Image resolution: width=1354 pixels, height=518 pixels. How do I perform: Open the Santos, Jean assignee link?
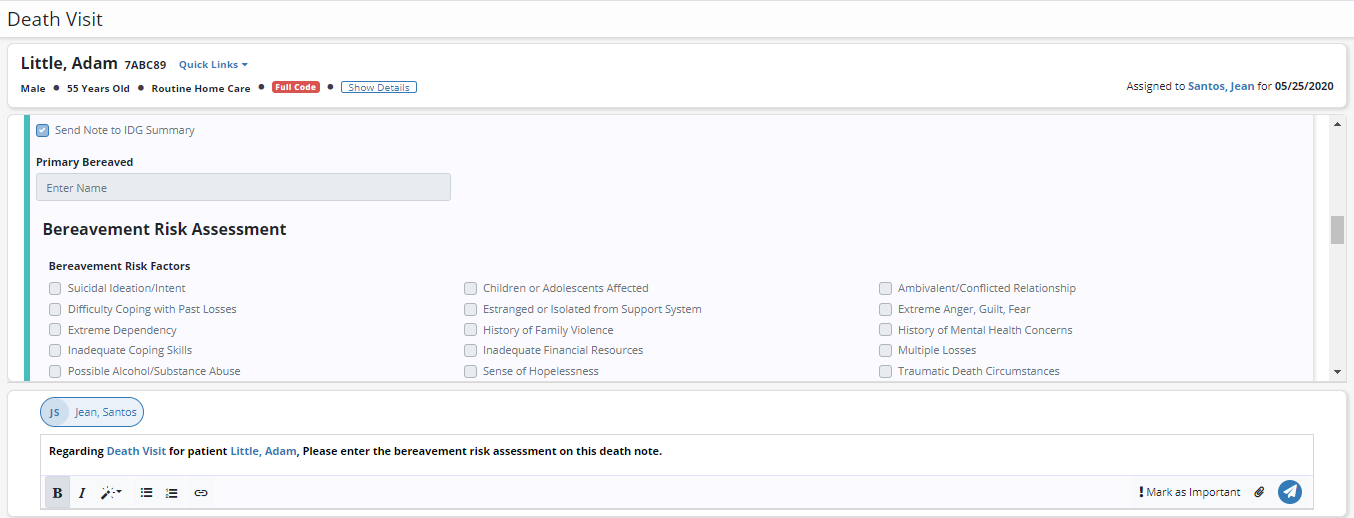(x=1220, y=87)
